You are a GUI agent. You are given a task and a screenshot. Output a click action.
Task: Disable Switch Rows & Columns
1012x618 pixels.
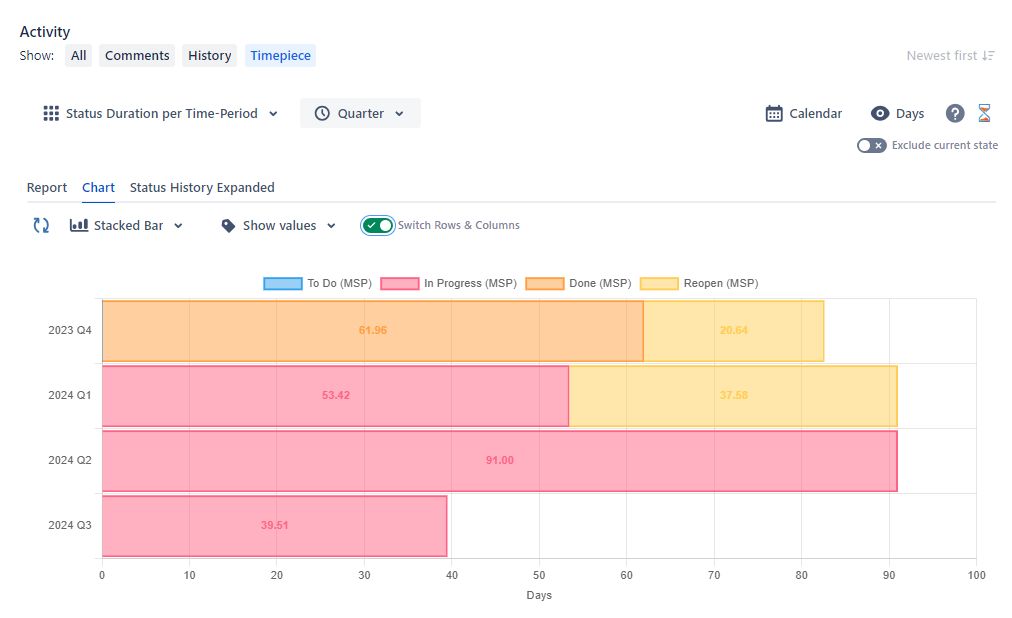(x=378, y=225)
